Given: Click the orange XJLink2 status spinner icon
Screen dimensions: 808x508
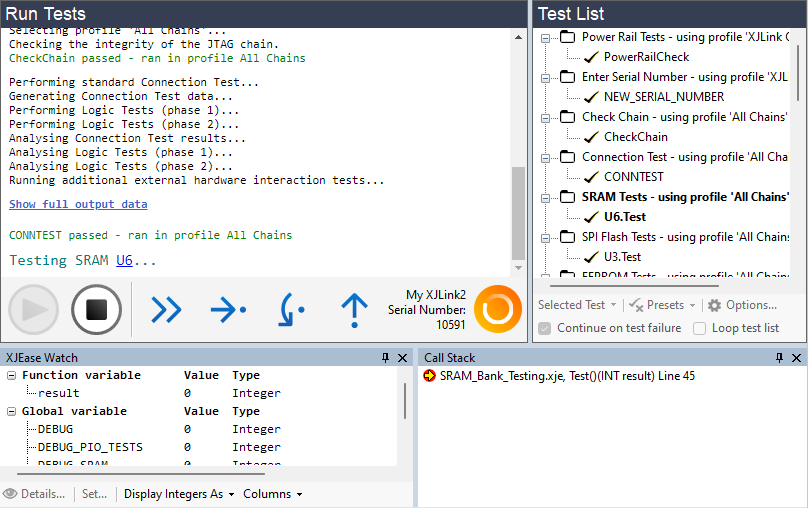Looking at the screenshot, I should coord(497,310).
